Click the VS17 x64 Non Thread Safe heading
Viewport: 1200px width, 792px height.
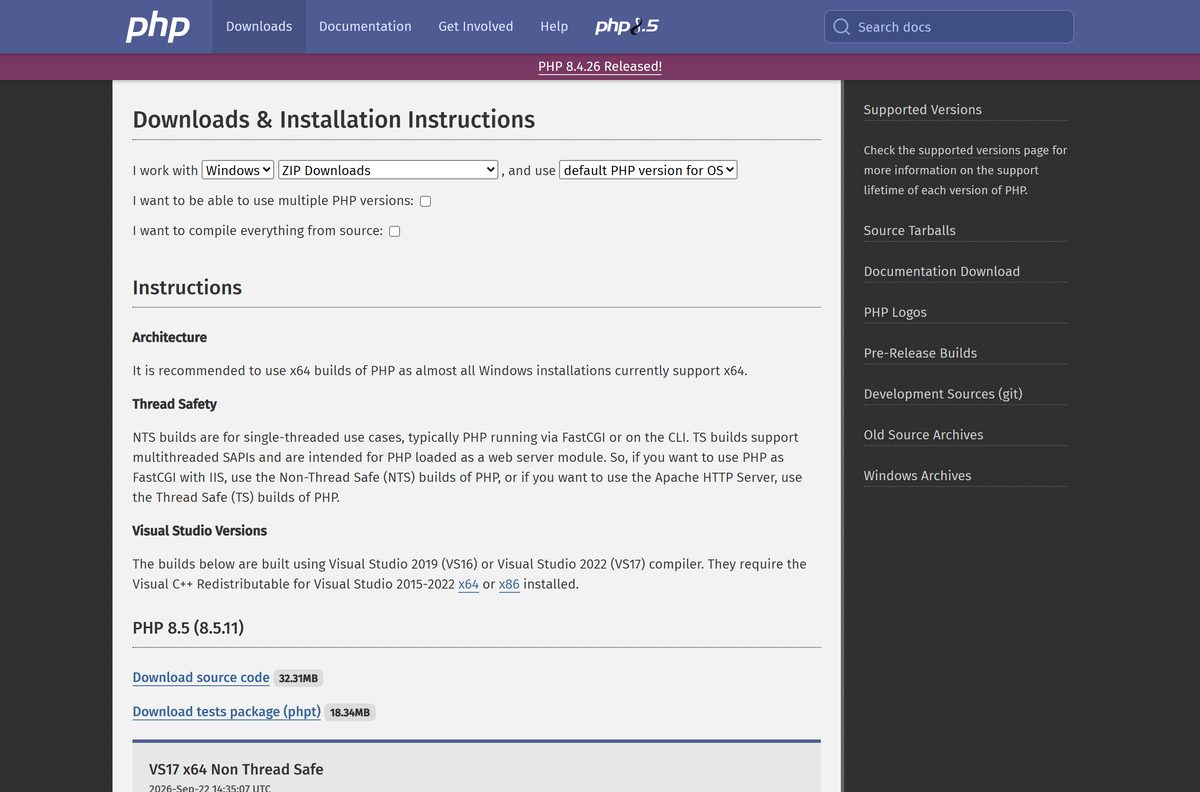click(236, 769)
